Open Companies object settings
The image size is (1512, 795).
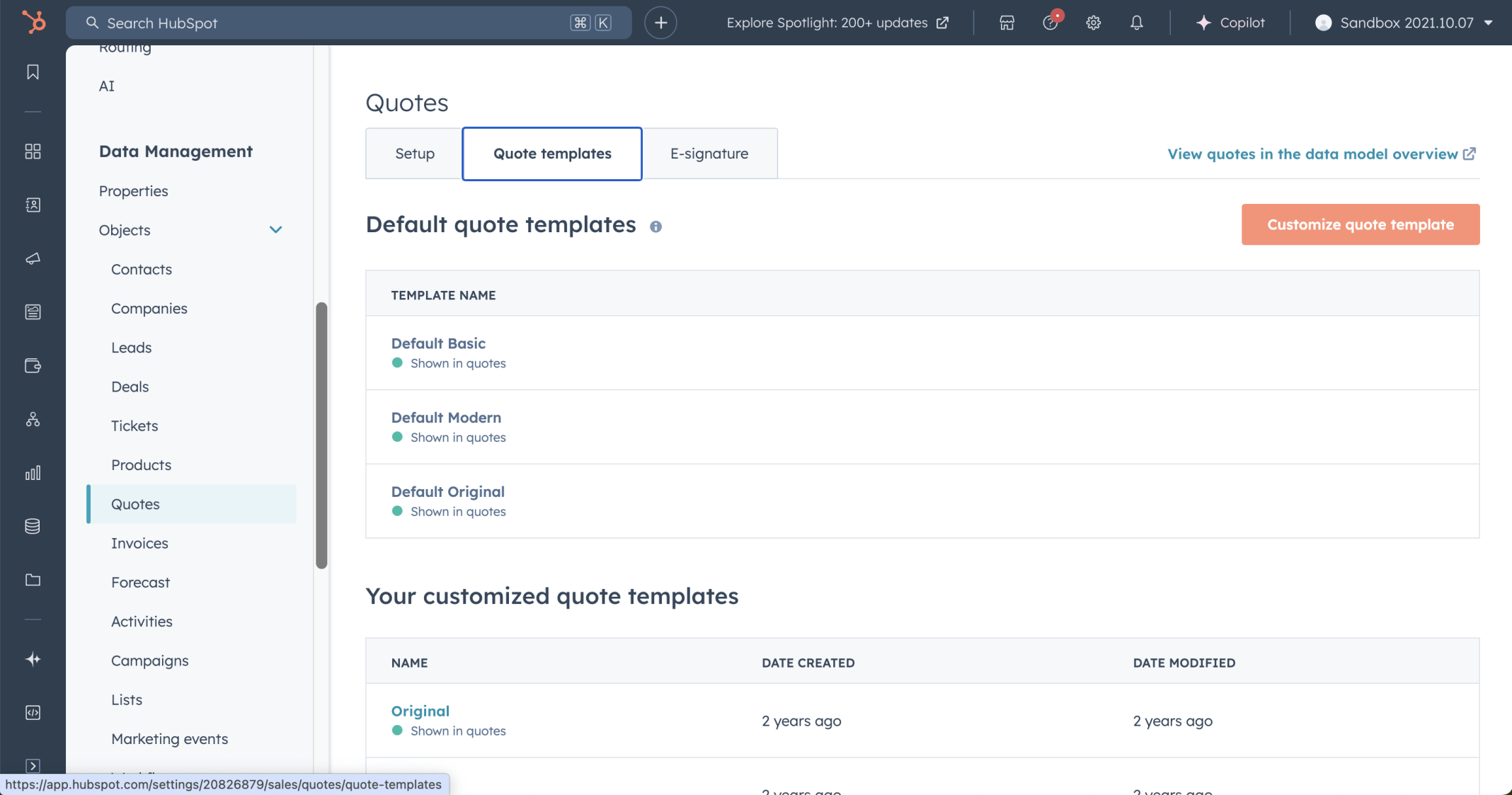[x=149, y=309]
